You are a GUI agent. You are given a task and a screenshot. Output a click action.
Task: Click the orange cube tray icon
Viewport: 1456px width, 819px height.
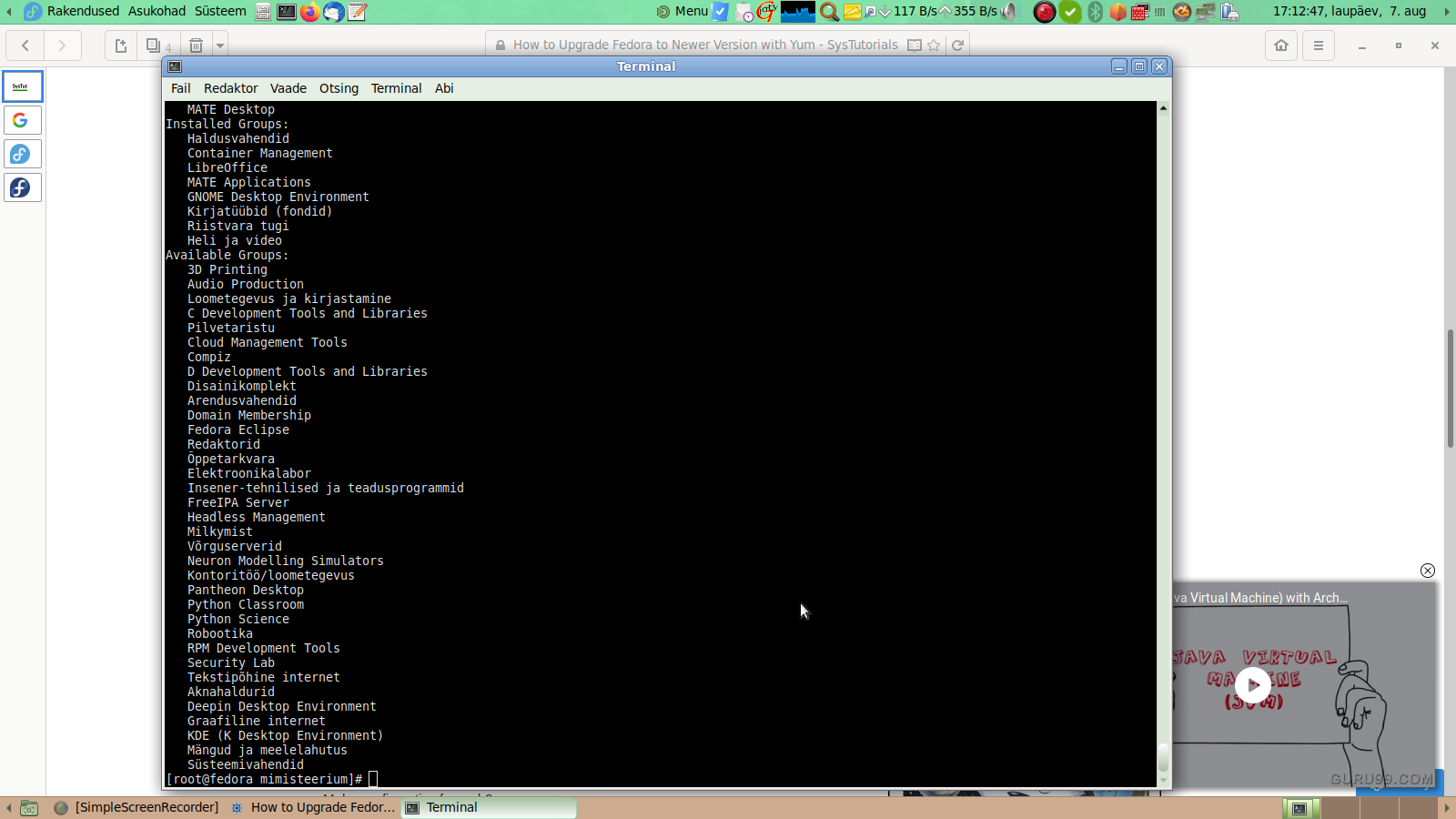(1117, 12)
